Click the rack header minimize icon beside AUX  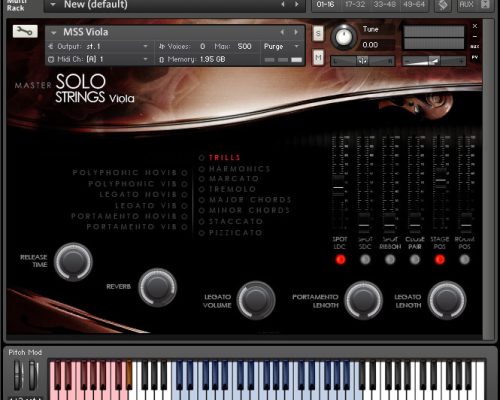coord(485,4)
